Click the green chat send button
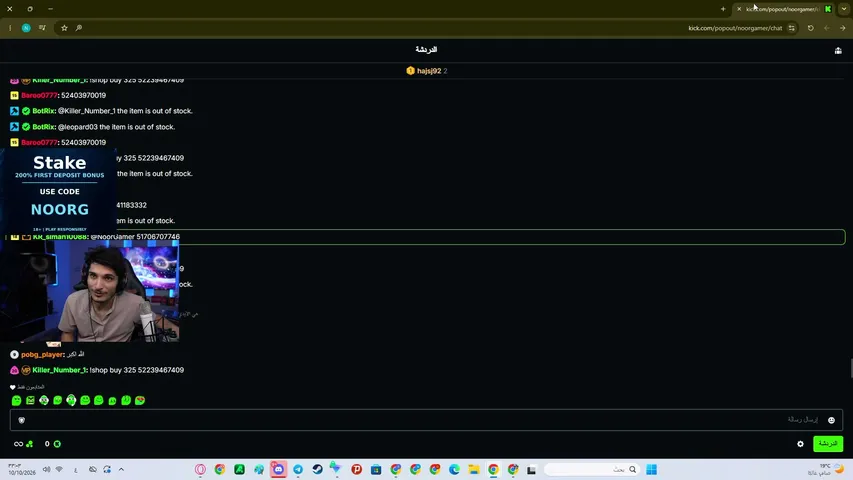This screenshot has height=480, width=853. 828,444
